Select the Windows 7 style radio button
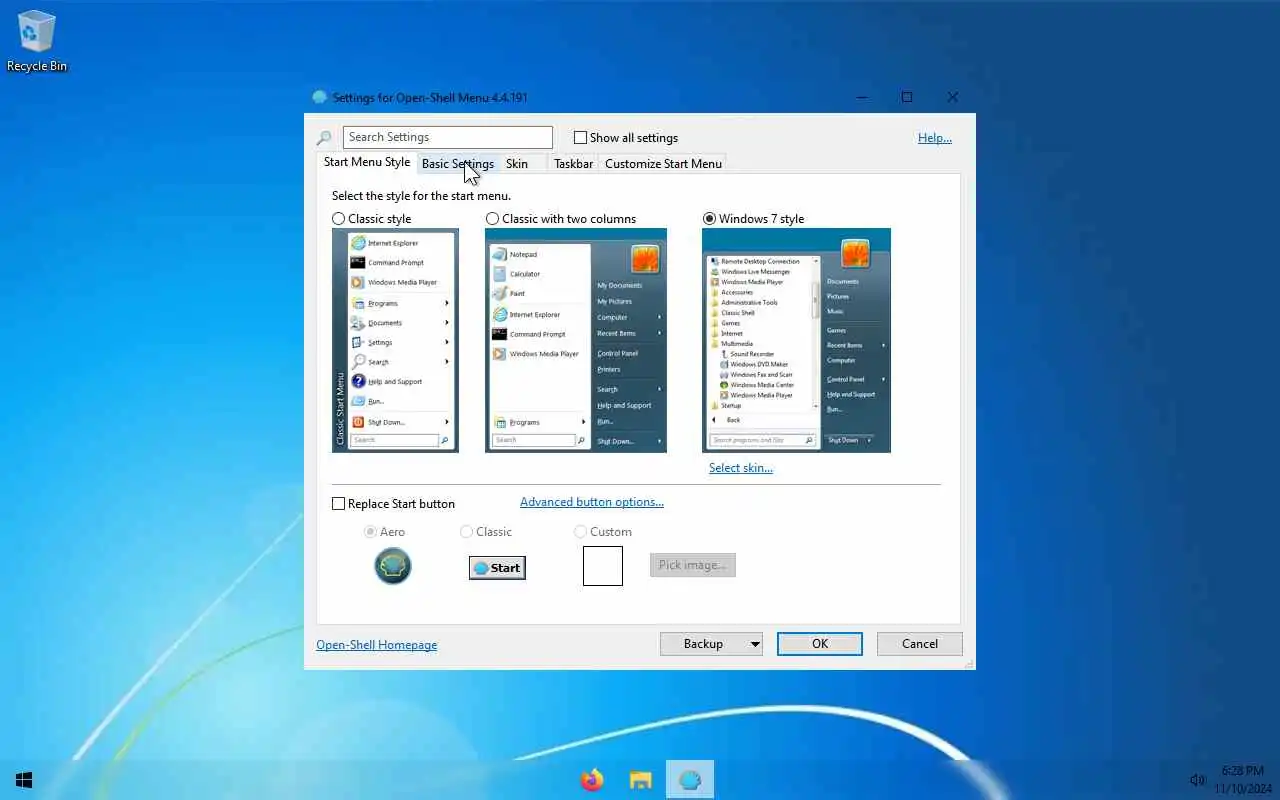The height and width of the screenshot is (800, 1280). click(x=709, y=219)
